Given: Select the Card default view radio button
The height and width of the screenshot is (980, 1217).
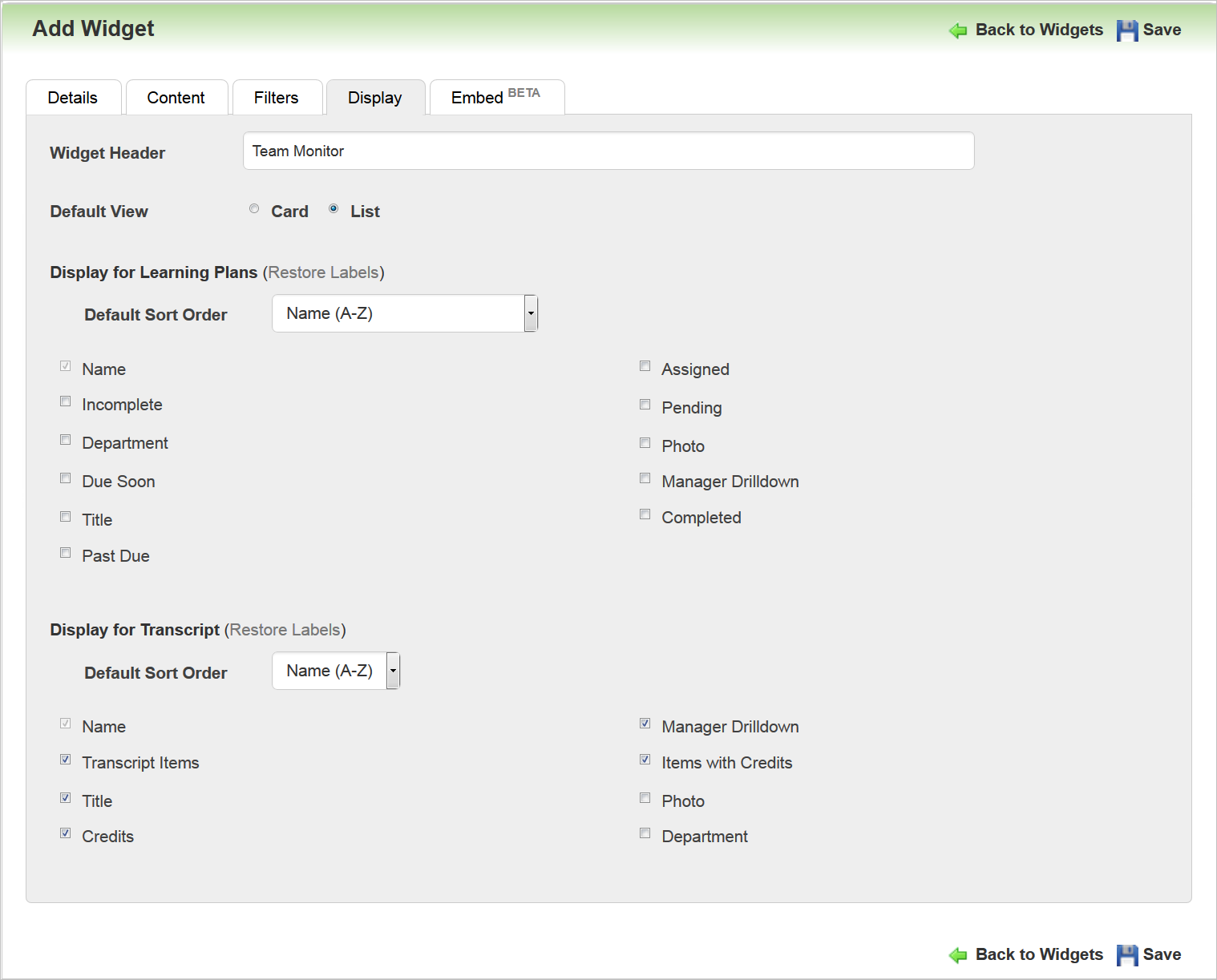Looking at the screenshot, I should click(254, 208).
